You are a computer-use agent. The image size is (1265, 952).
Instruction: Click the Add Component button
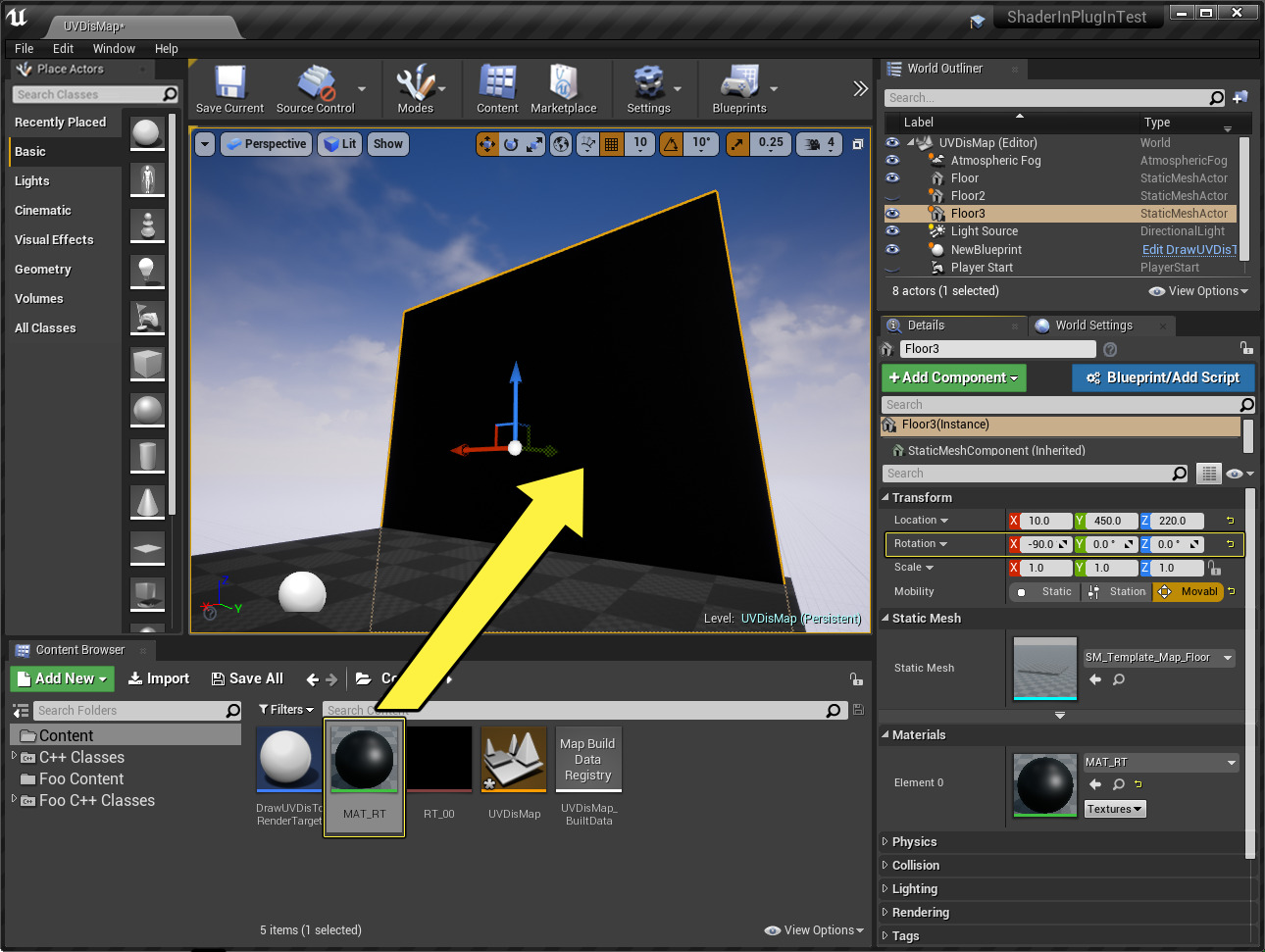point(953,377)
